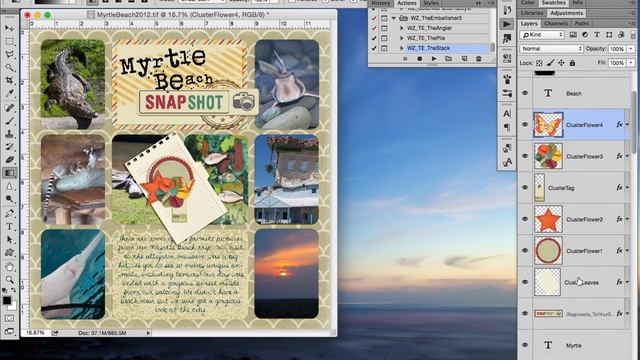Viewport: 640px width, 360px height.
Task: Open the Normal blend mode dropdown
Action: (551, 49)
